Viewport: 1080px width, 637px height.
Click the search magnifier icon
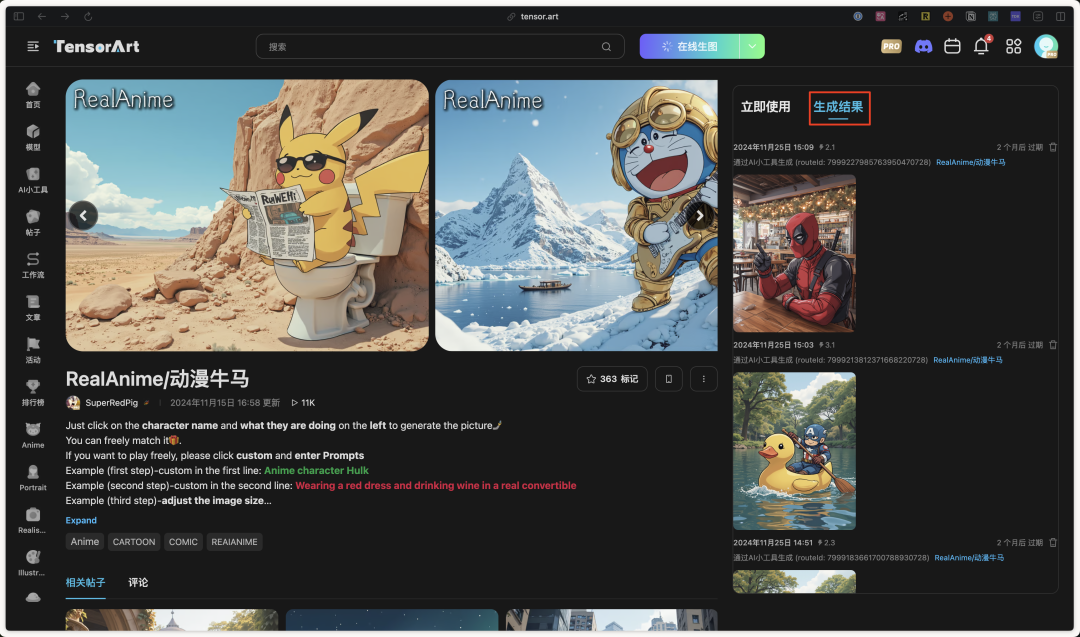click(606, 47)
